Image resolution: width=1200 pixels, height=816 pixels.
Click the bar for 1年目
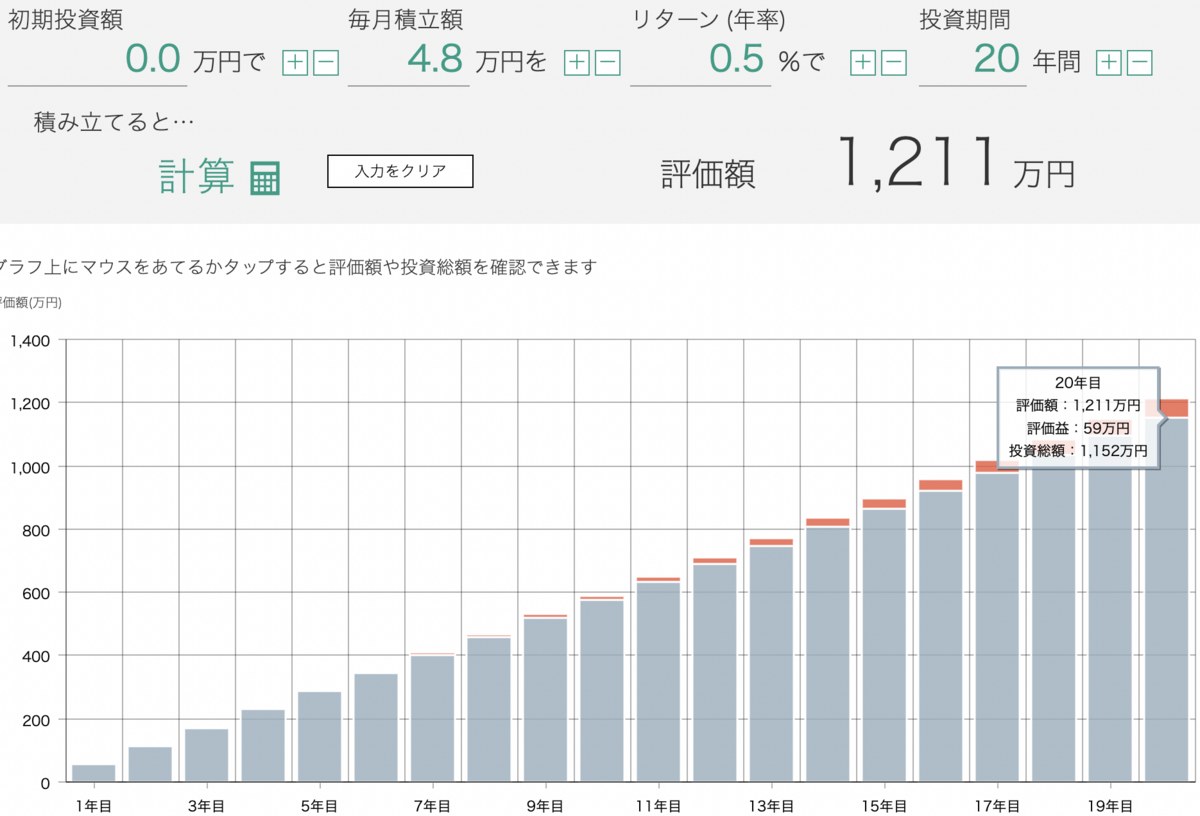point(94,773)
